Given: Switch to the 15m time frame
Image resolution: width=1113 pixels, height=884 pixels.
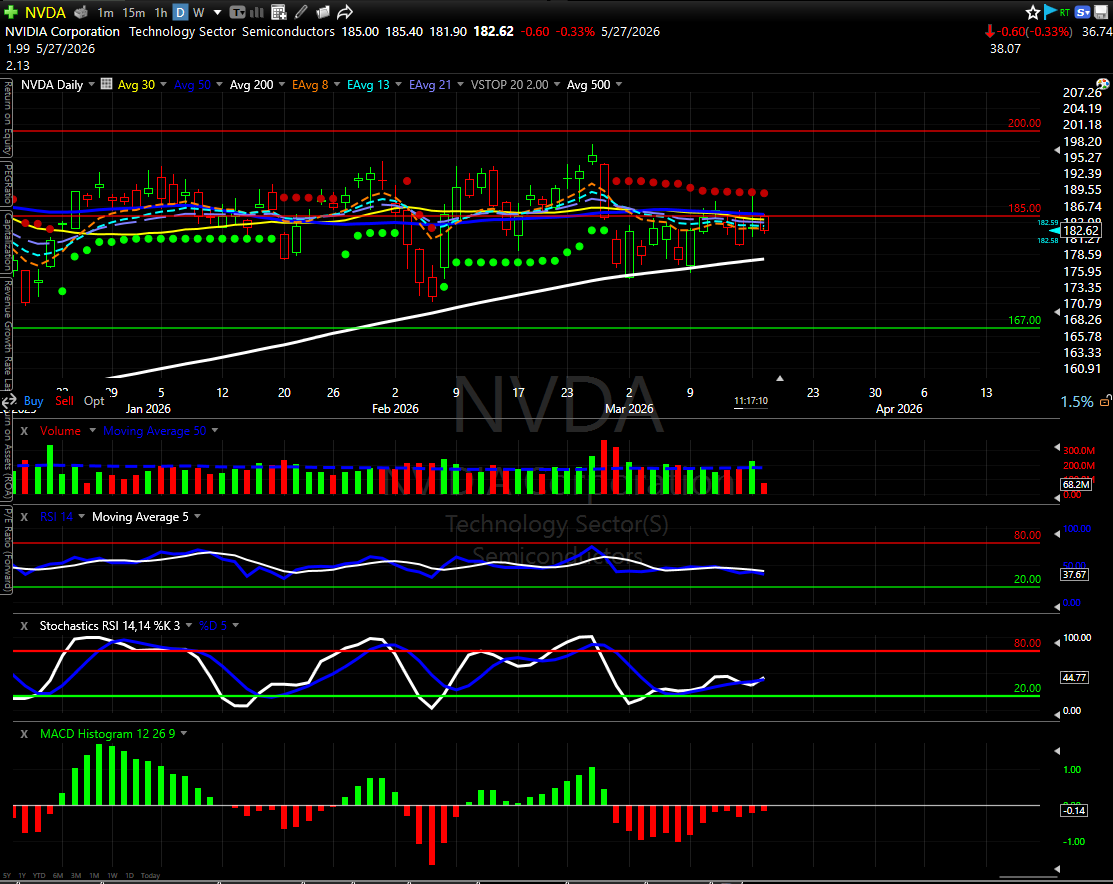Looking at the screenshot, I should click(x=133, y=13).
